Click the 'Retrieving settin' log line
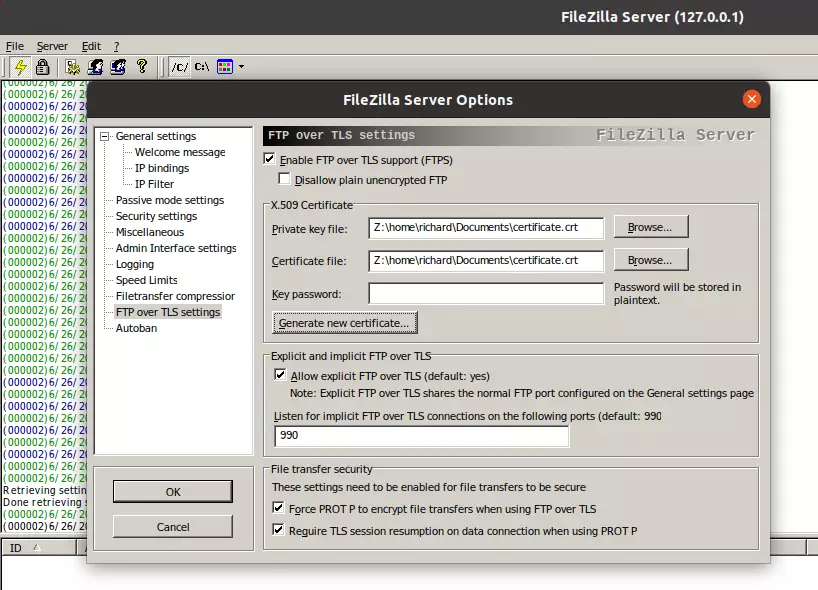818x590 pixels. 45,490
